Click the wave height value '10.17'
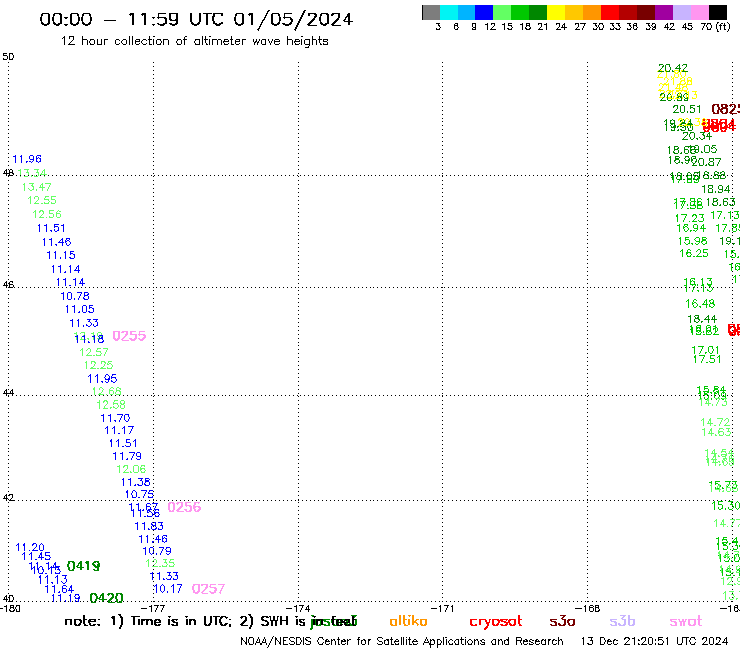The image size is (740, 650). coord(168,589)
